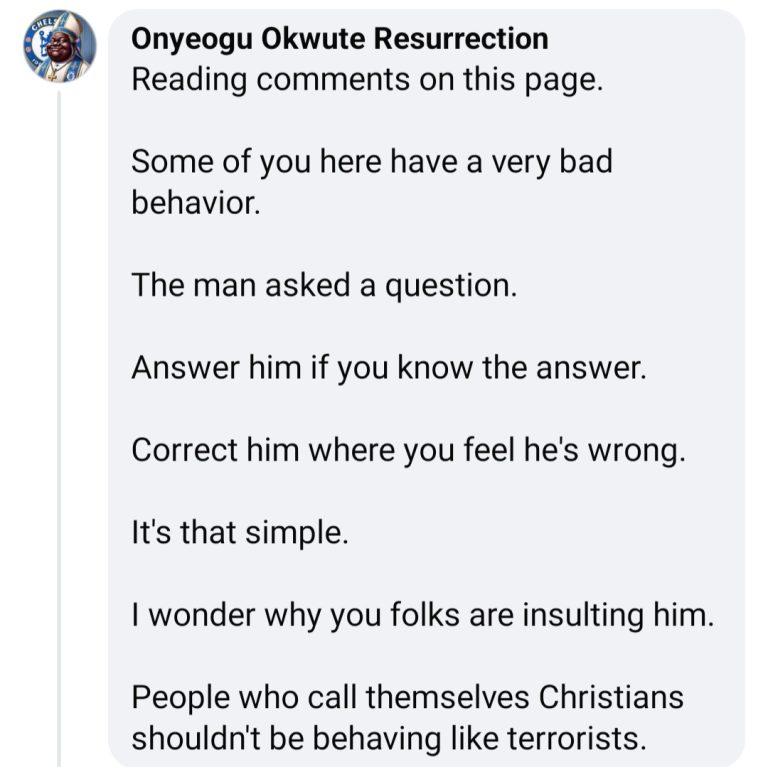Screen dimensions: 768x767
Task: Click 'Answer him if you know the answer.'
Action: pyautogui.click(x=390, y=368)
